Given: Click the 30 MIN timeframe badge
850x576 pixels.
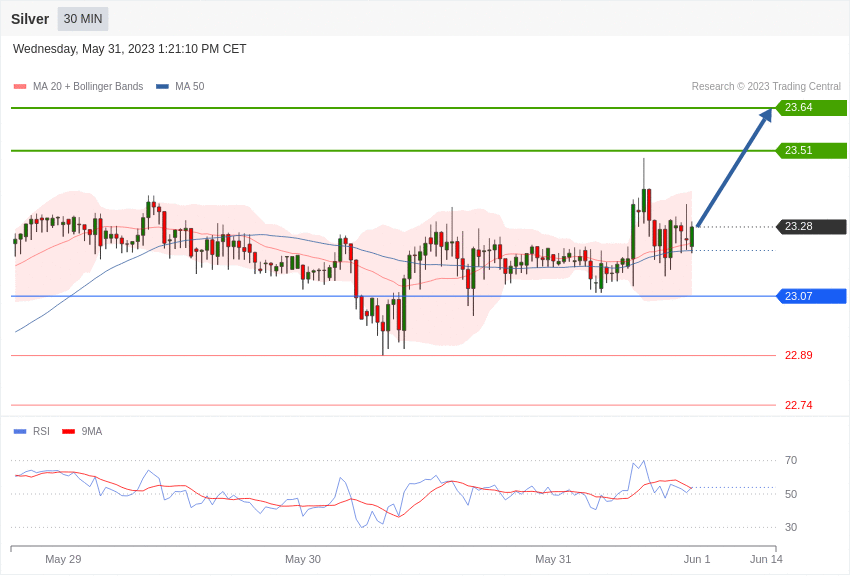Looking at the screenshot, I should (83, 19).
